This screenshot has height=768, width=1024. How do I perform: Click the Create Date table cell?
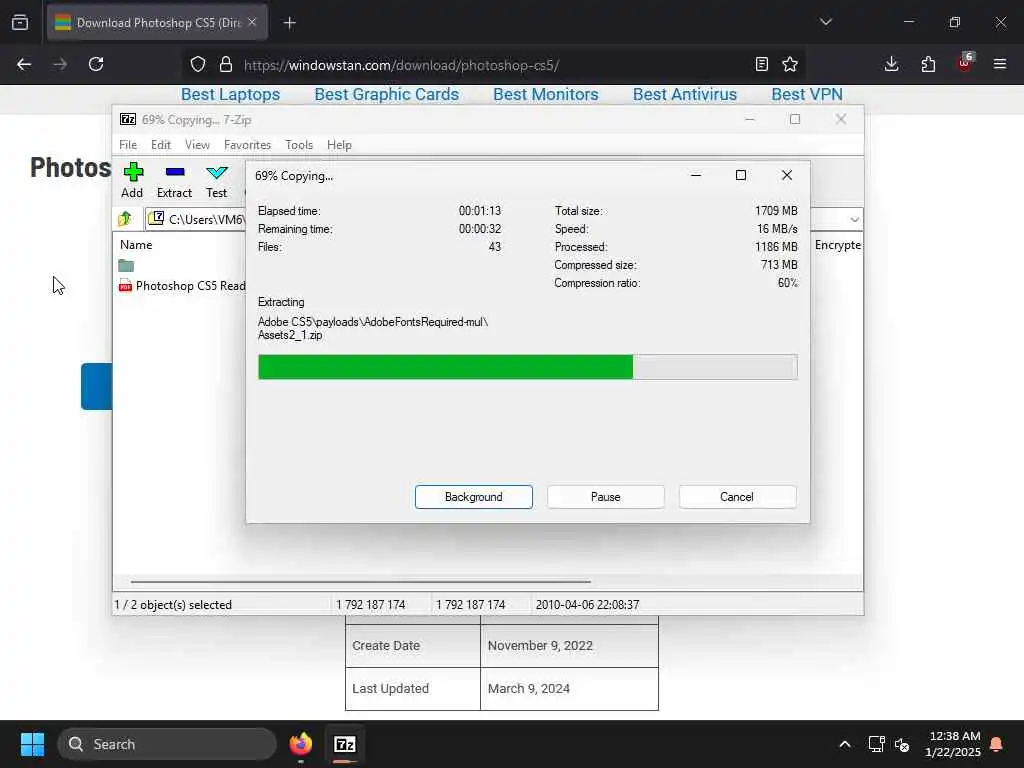(413, 646)
